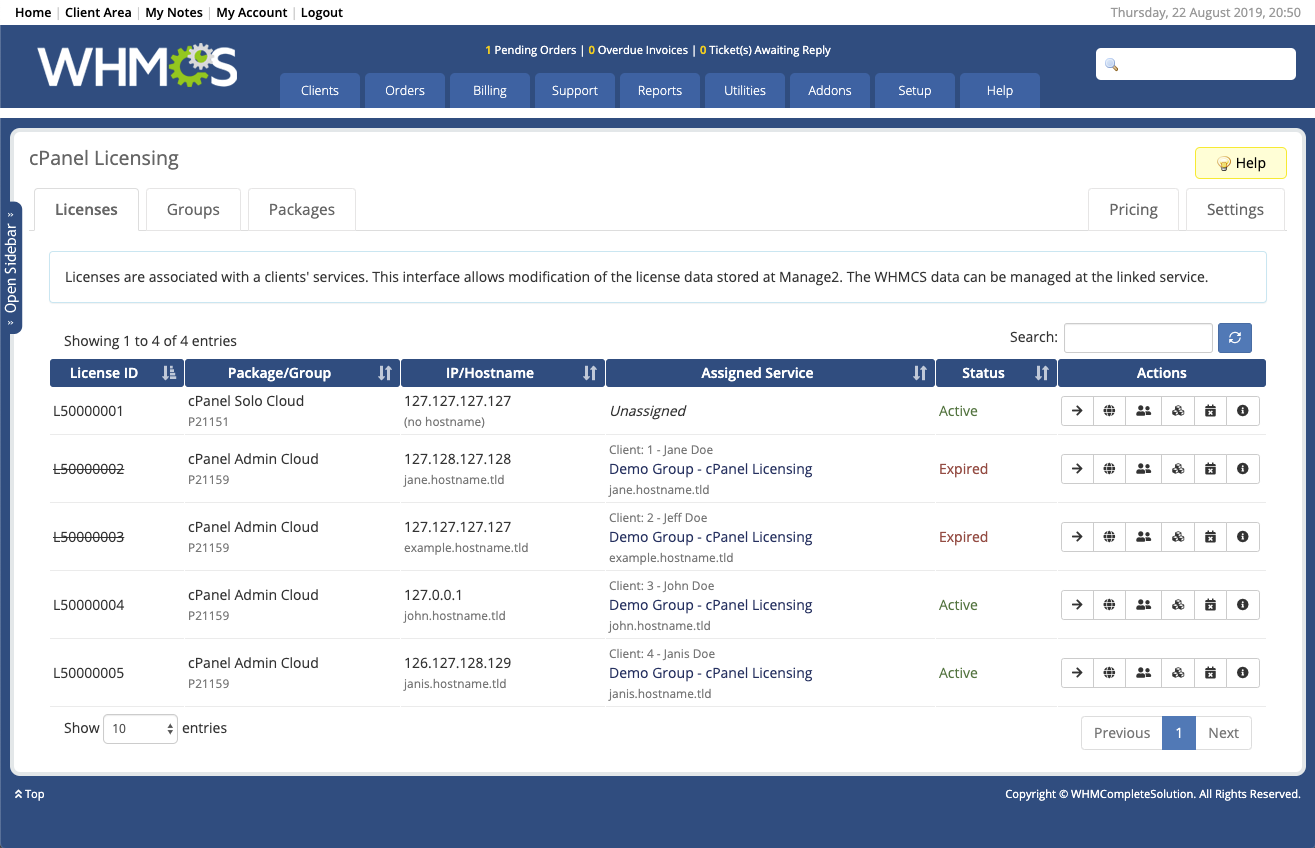Click the users icon in the L50000005 row
1315x848 pixels.
click(x=1144, y=673)
